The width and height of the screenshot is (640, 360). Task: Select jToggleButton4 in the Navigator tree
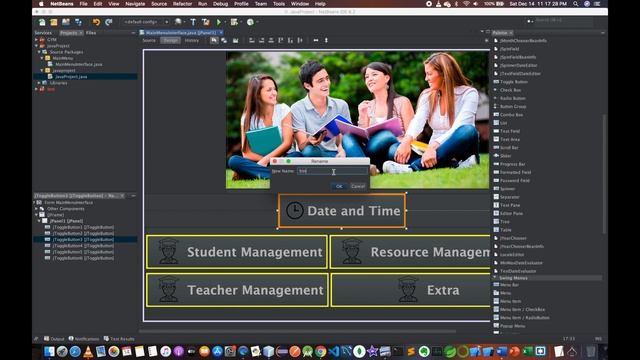point(83,246)
